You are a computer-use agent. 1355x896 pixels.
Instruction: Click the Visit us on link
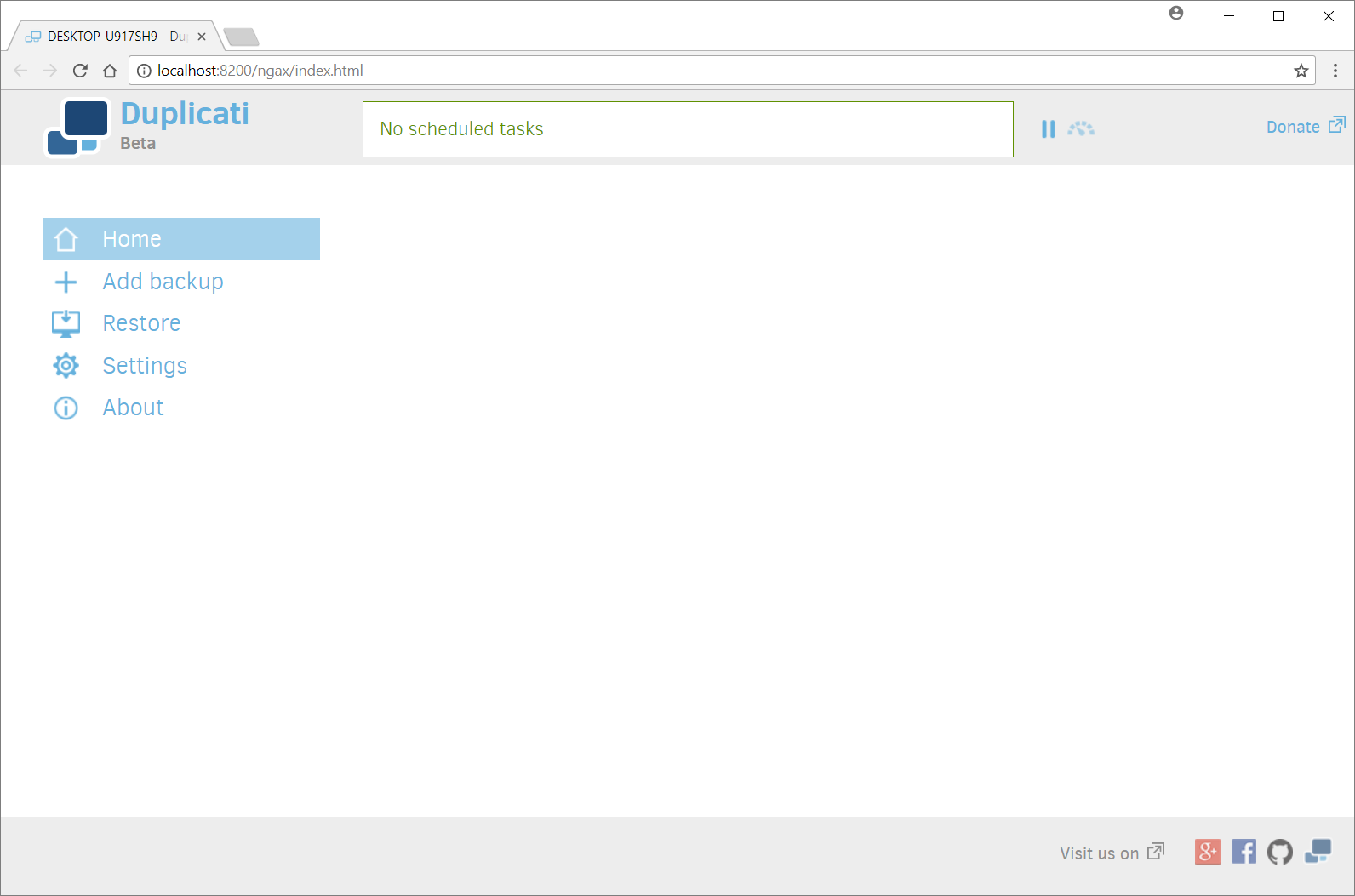pyautogui.click(x=1099, y=853)
